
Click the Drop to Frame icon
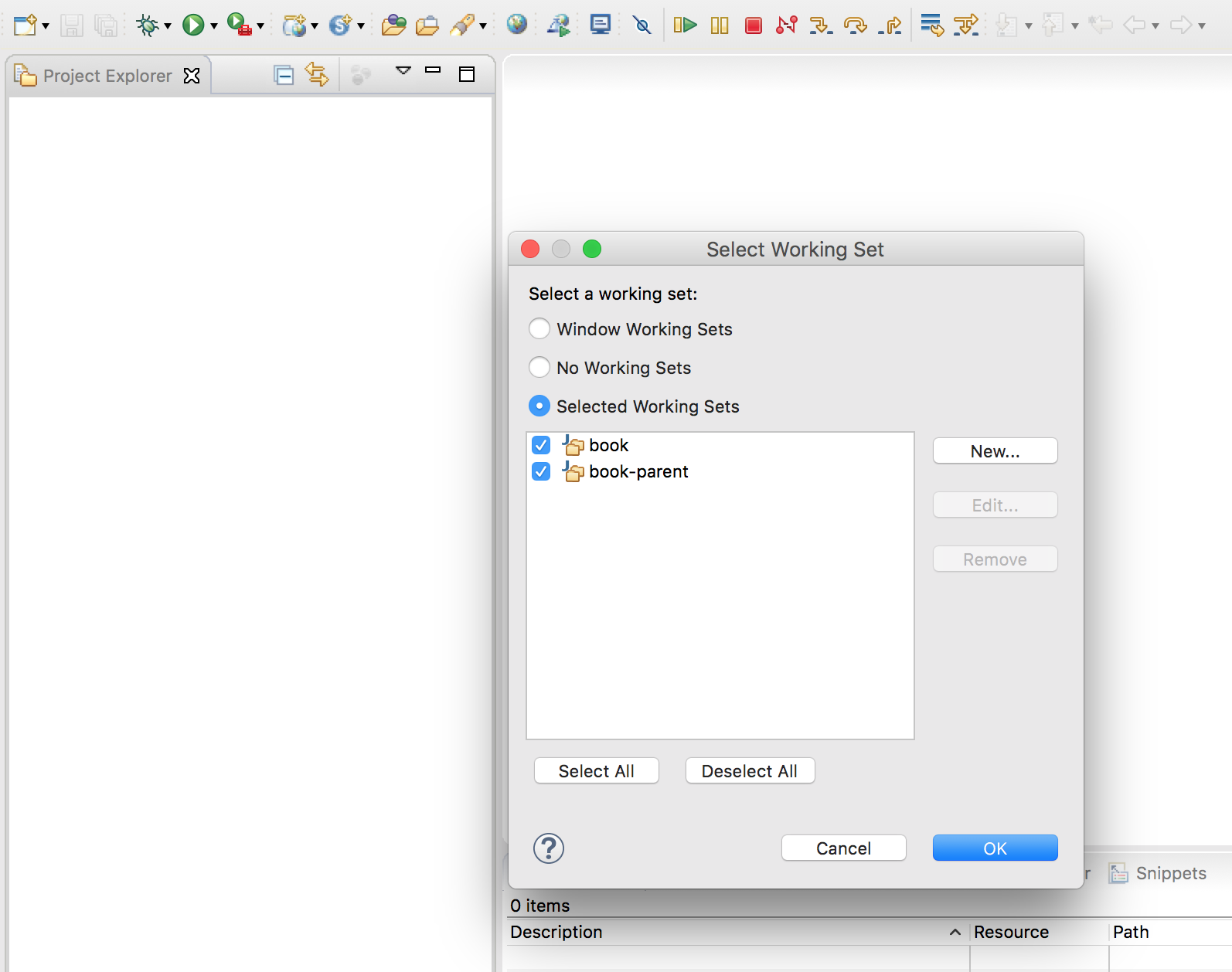click(x=932, y=25)
